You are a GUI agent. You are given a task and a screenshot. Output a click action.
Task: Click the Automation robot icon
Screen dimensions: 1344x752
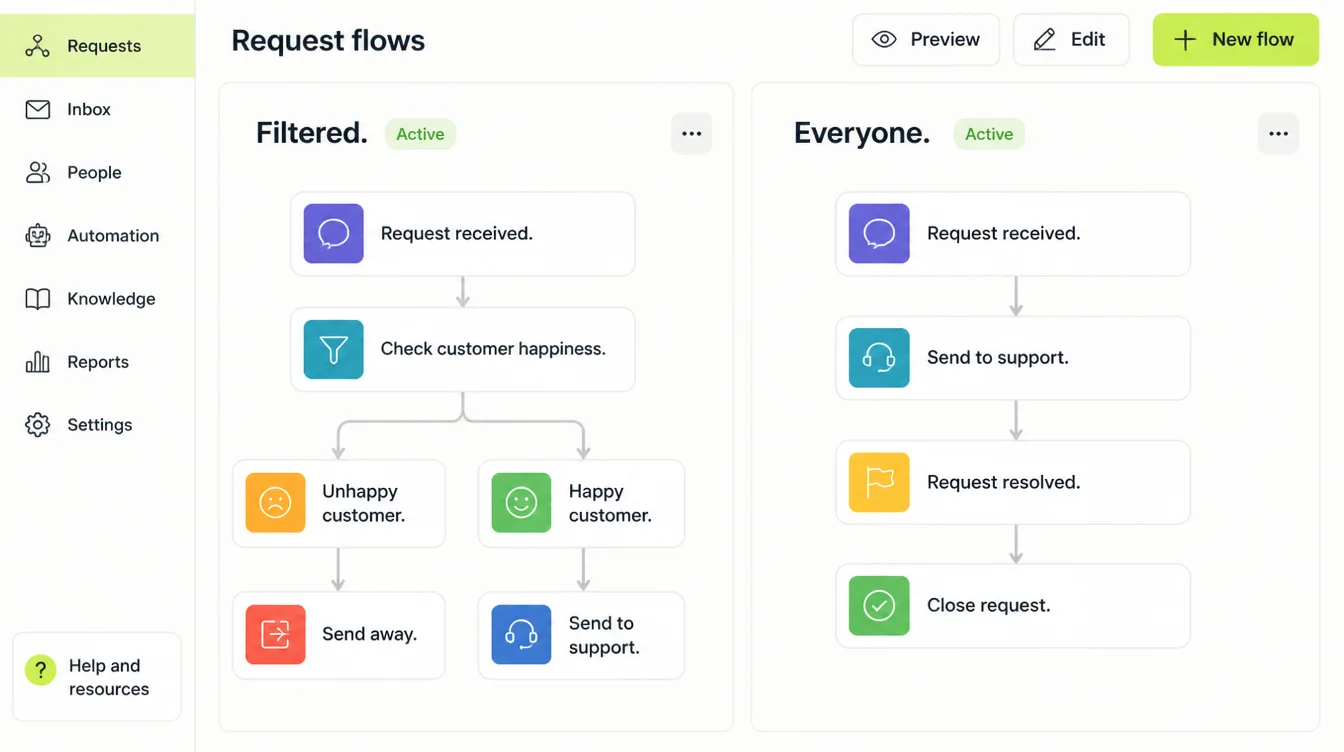pyautogui.click(x=38, y=235)
